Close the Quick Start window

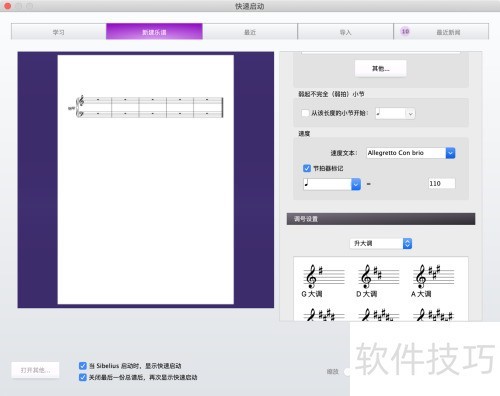pos(7,6)
